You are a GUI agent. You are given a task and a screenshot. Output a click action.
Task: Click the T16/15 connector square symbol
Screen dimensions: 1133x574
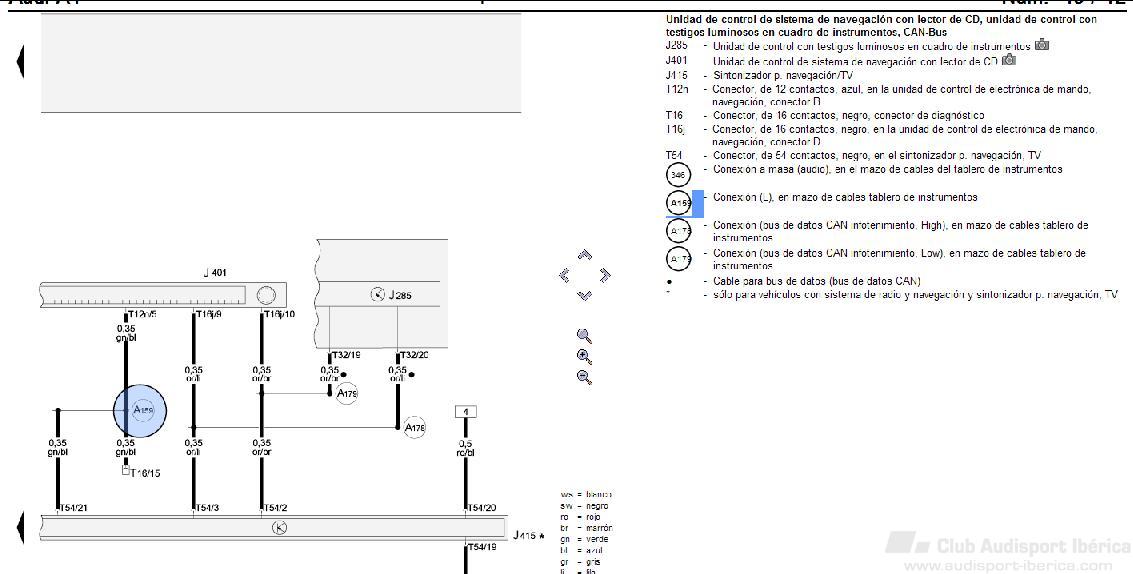pyautogui.click(x=126, y=471)
